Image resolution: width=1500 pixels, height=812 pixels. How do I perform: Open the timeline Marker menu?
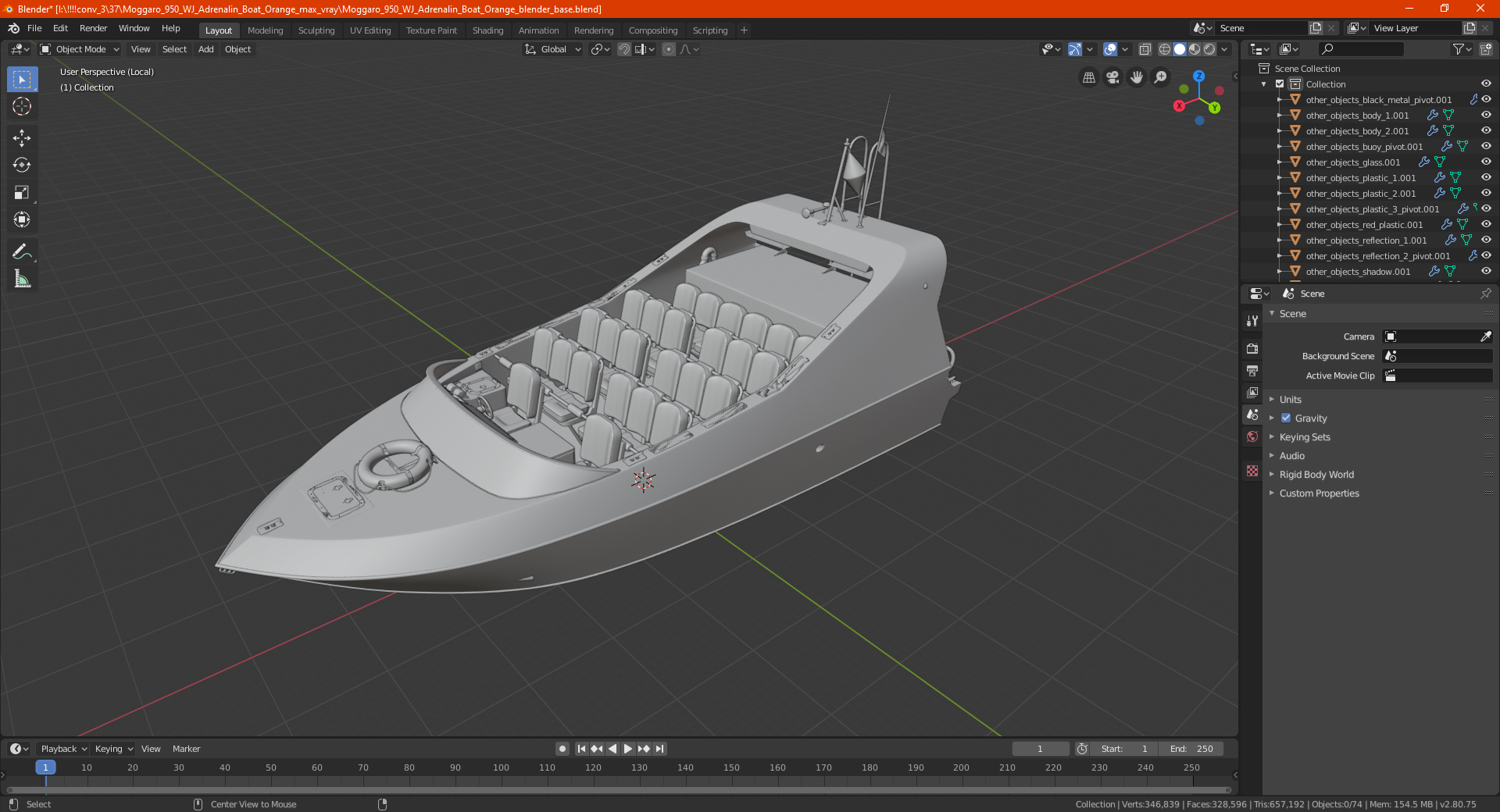pyautogui.click(x=186, y=749)
